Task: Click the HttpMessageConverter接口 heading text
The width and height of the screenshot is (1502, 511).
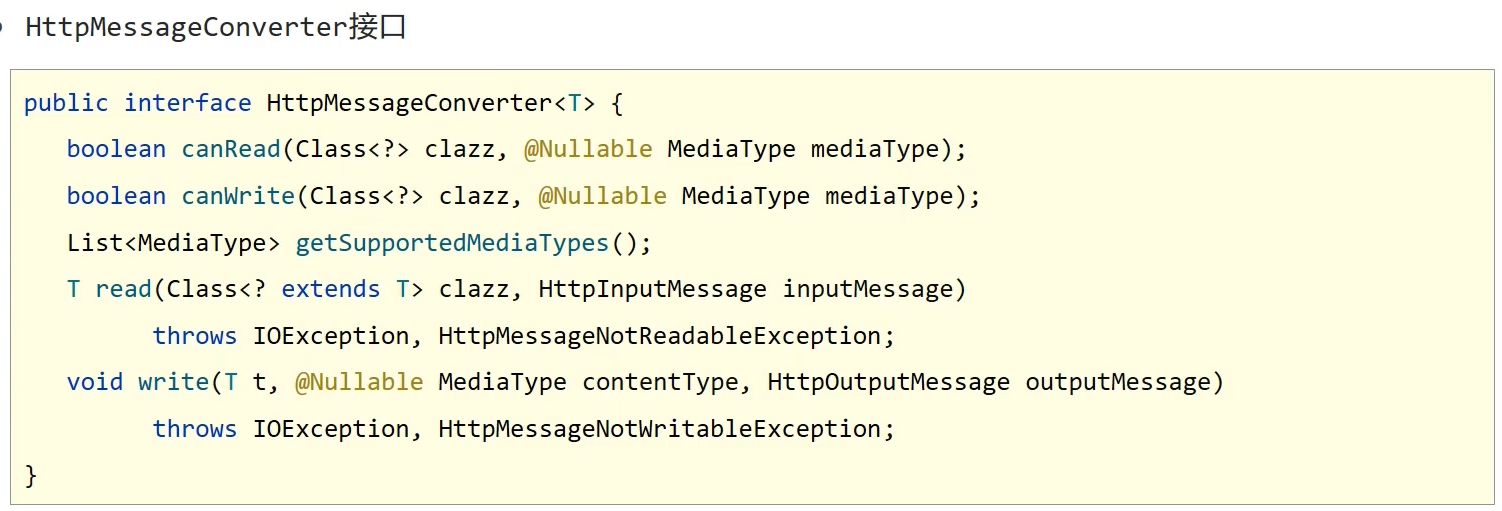Action: click(x=215, y=27)
